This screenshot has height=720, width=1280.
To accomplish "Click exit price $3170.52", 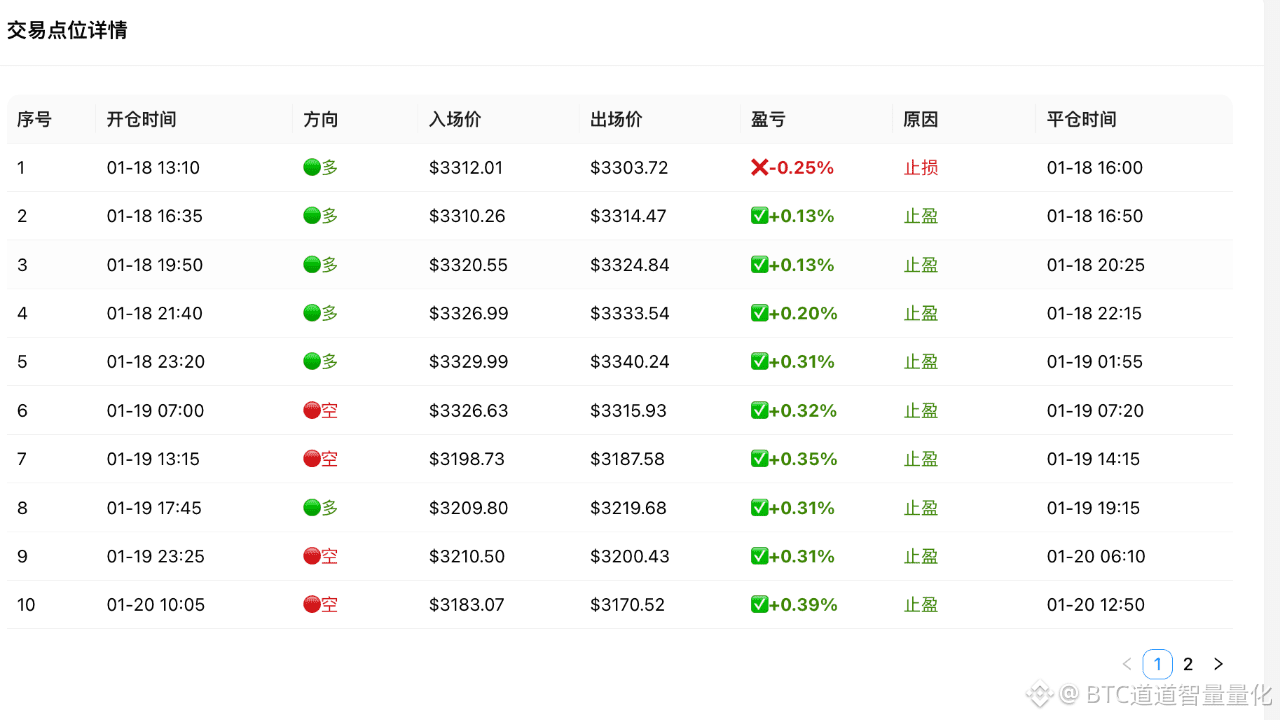I will tap(629, 605).
